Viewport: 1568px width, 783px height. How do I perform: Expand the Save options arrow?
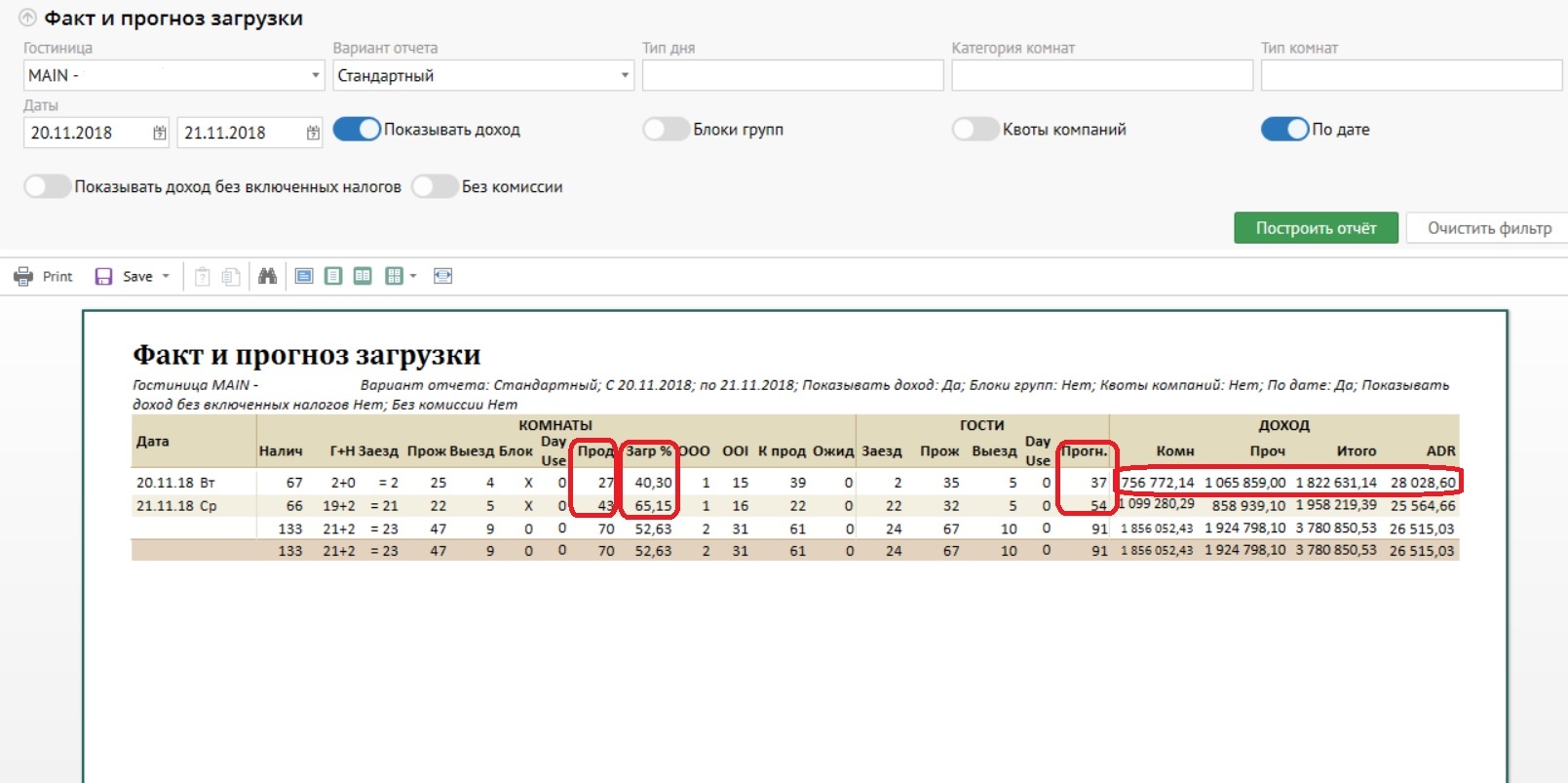click(x=166, y=277)
